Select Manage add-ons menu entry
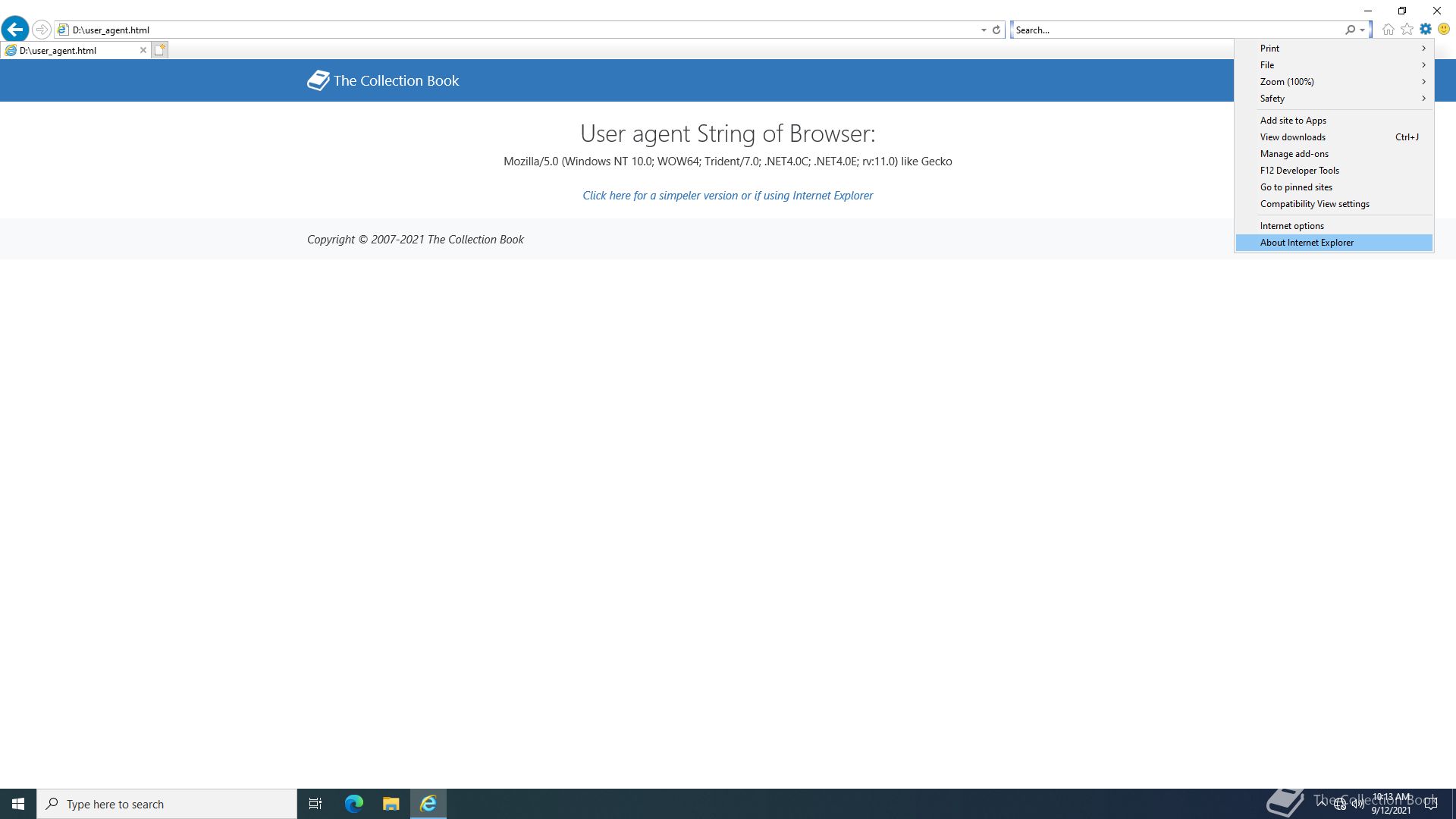The width and height of the screenshot is (1456, 819). 1334,154
